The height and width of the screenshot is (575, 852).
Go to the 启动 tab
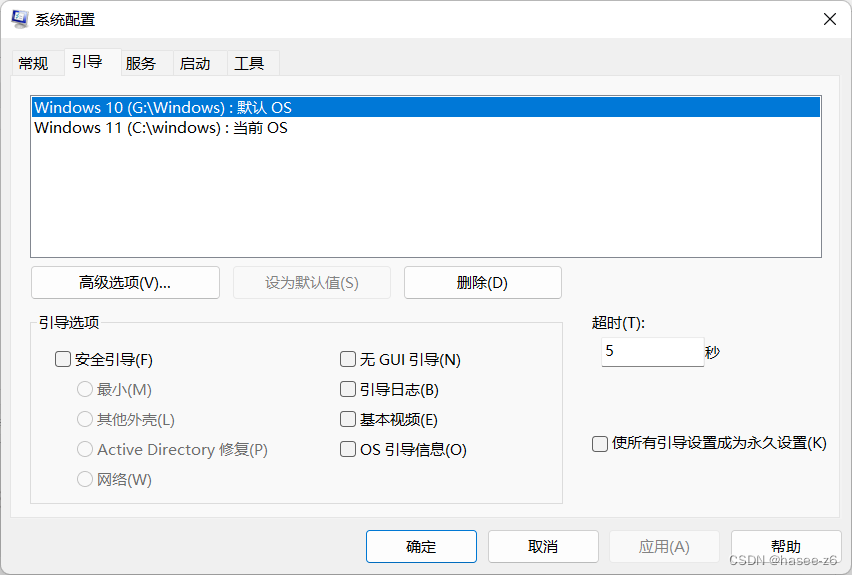pyautogui.click(x=195, y=64)
